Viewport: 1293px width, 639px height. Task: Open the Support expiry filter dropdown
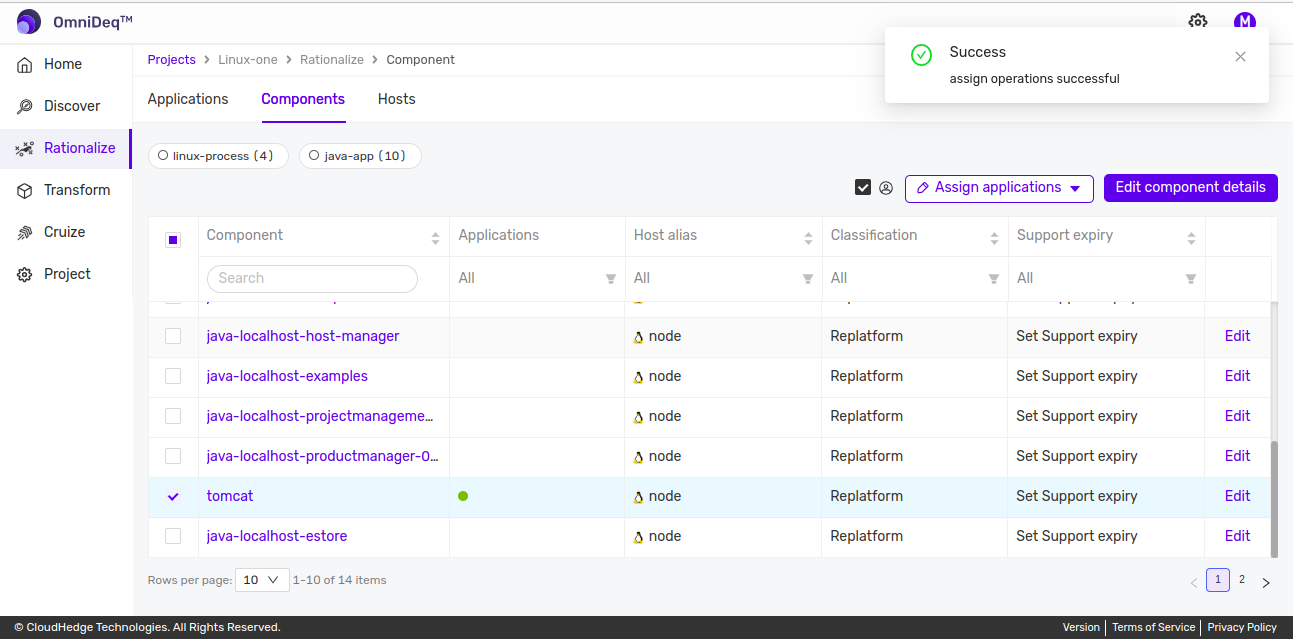click(1106, 278)
